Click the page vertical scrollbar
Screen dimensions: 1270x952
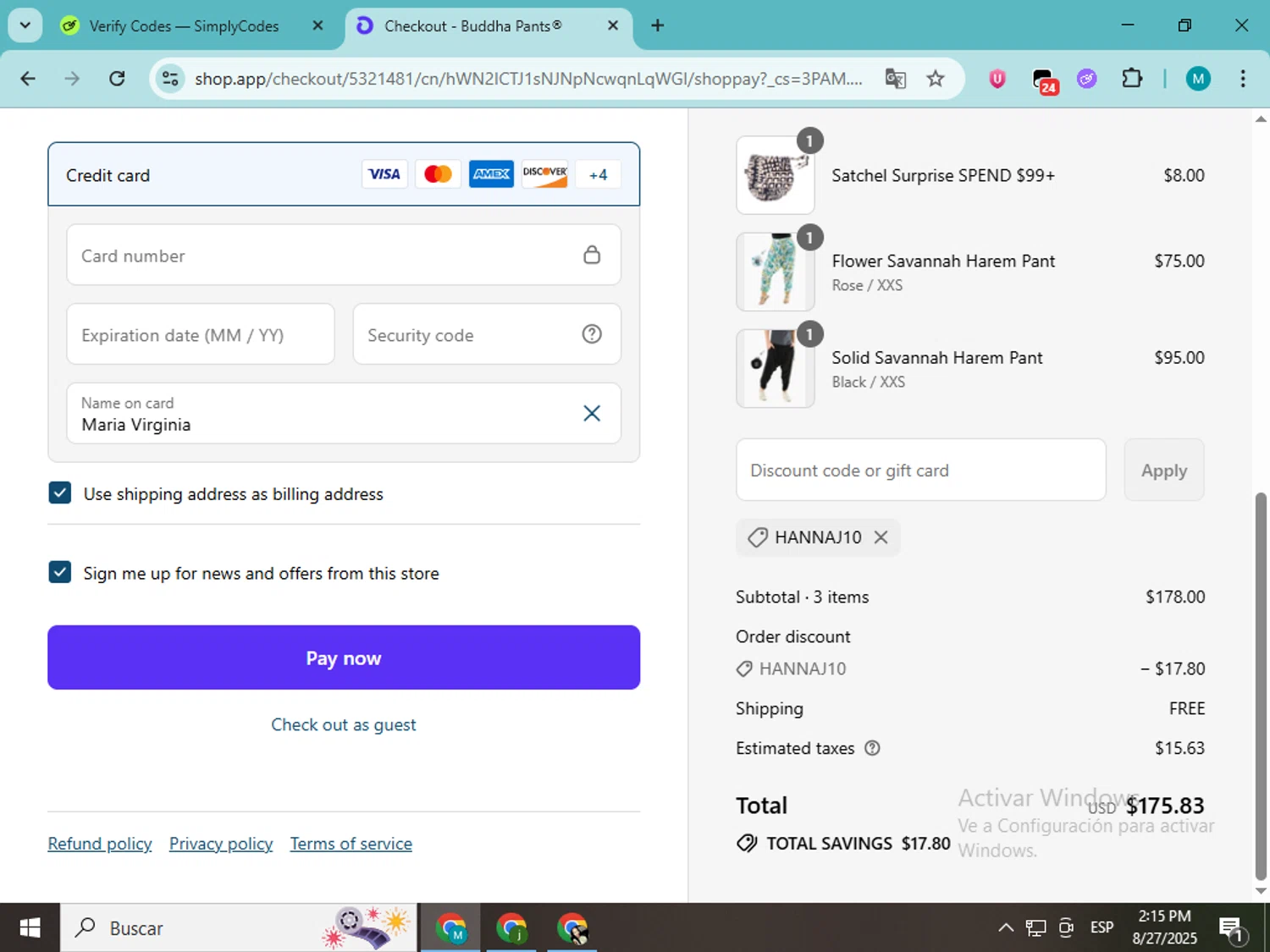1261,686
